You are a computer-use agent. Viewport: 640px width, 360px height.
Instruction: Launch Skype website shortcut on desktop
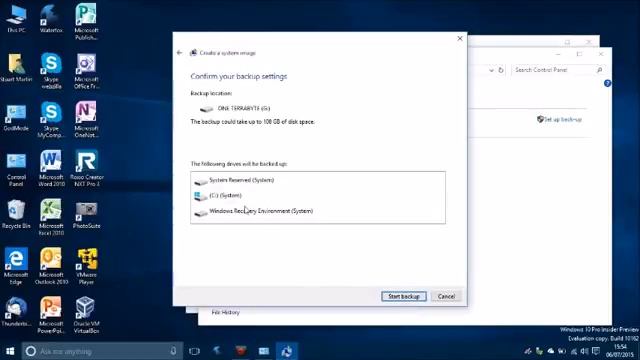coord(51,71)
